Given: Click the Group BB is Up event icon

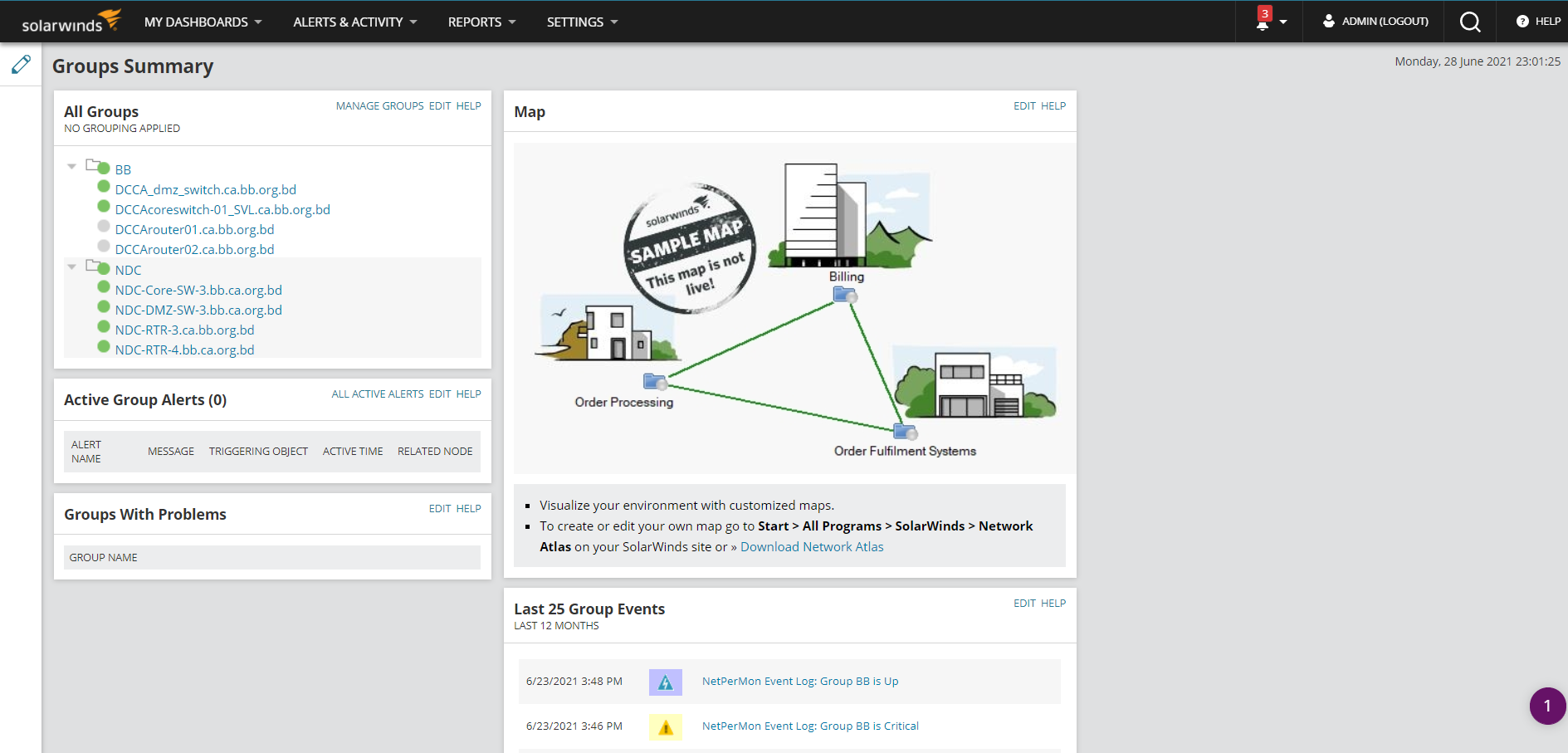Looking at the screenshot, I should (x=666, y=682).
